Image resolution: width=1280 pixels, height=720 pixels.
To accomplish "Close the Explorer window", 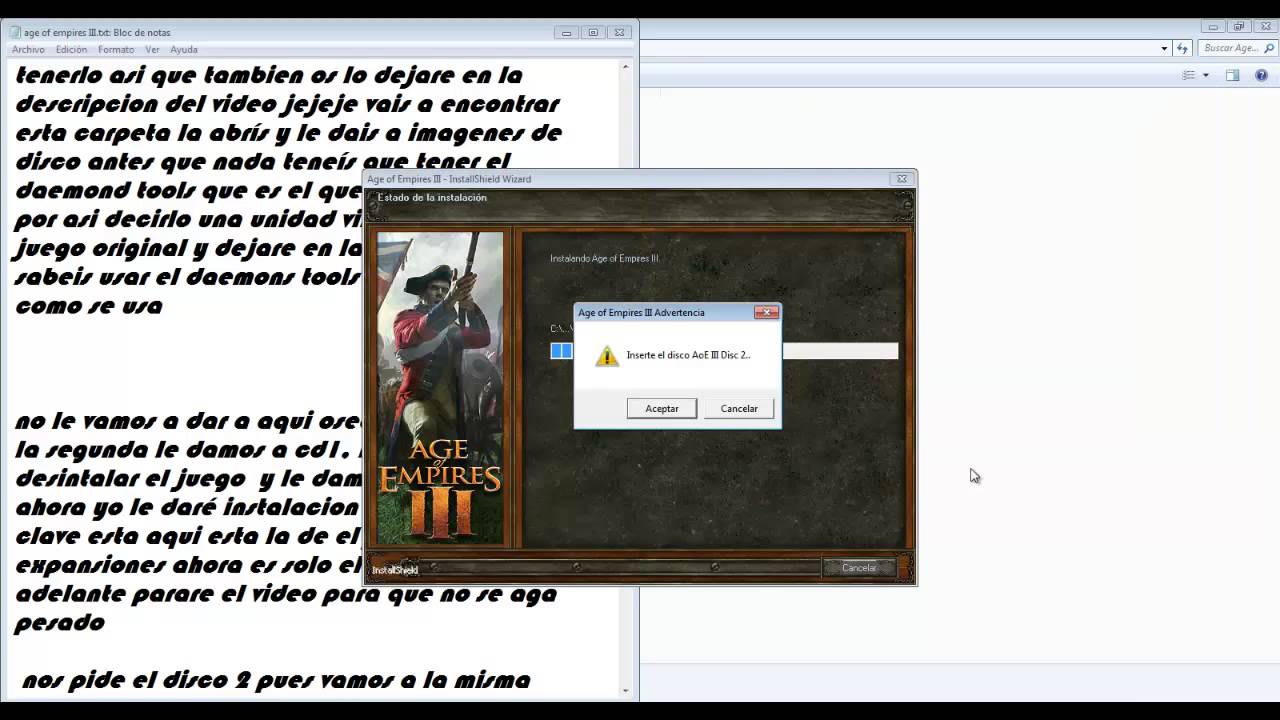I will [x=1265, y=27].
